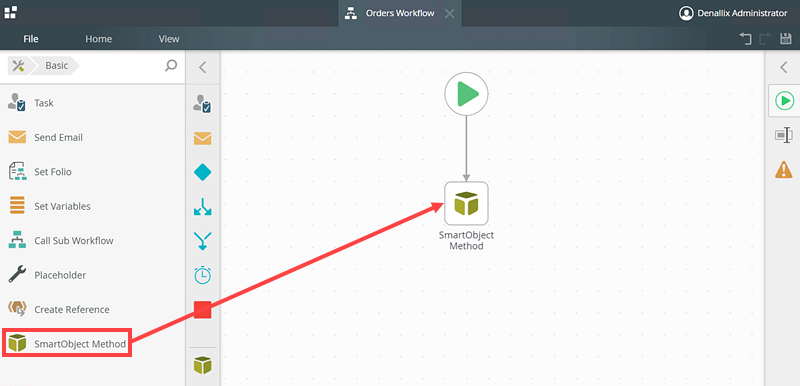Select the Start node on canvas

(x=466, y=94)
